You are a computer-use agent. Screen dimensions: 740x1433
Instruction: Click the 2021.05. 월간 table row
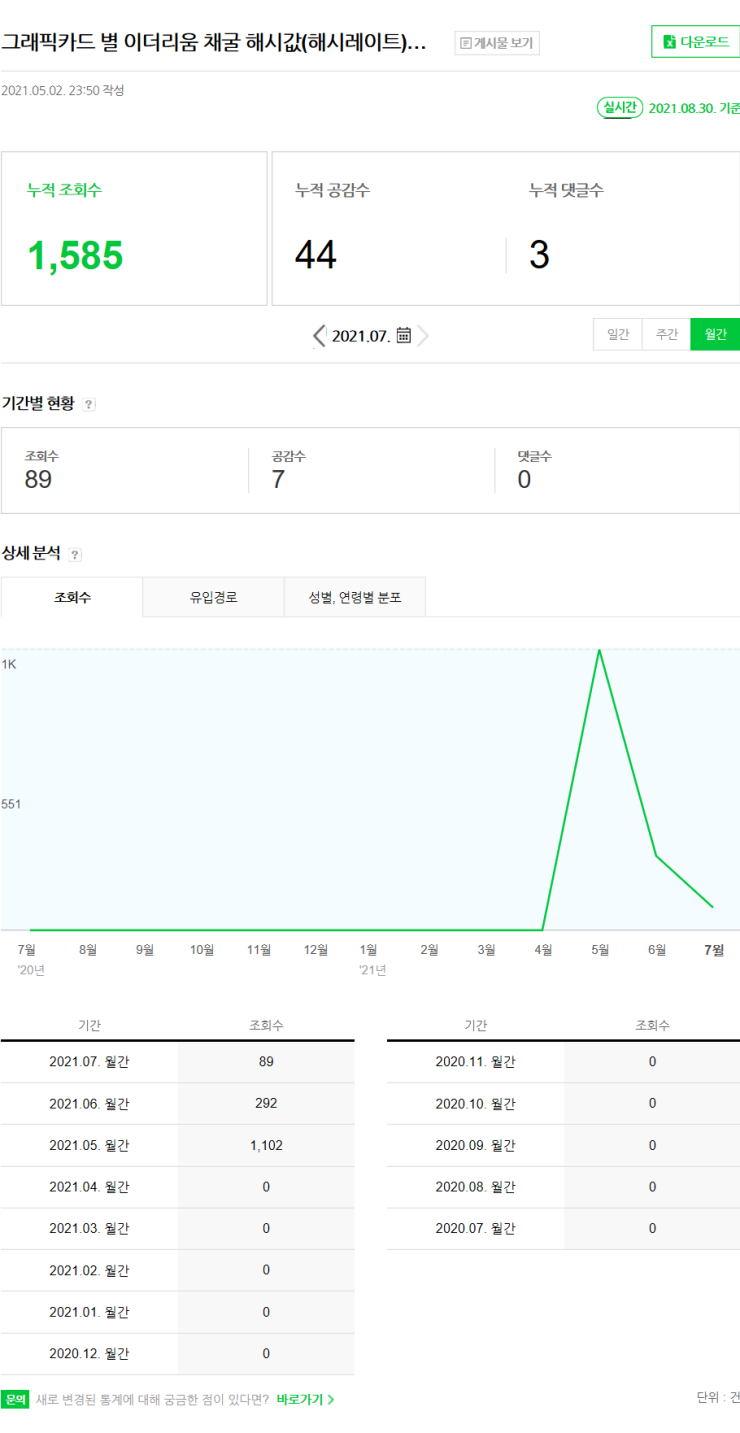177,1146
